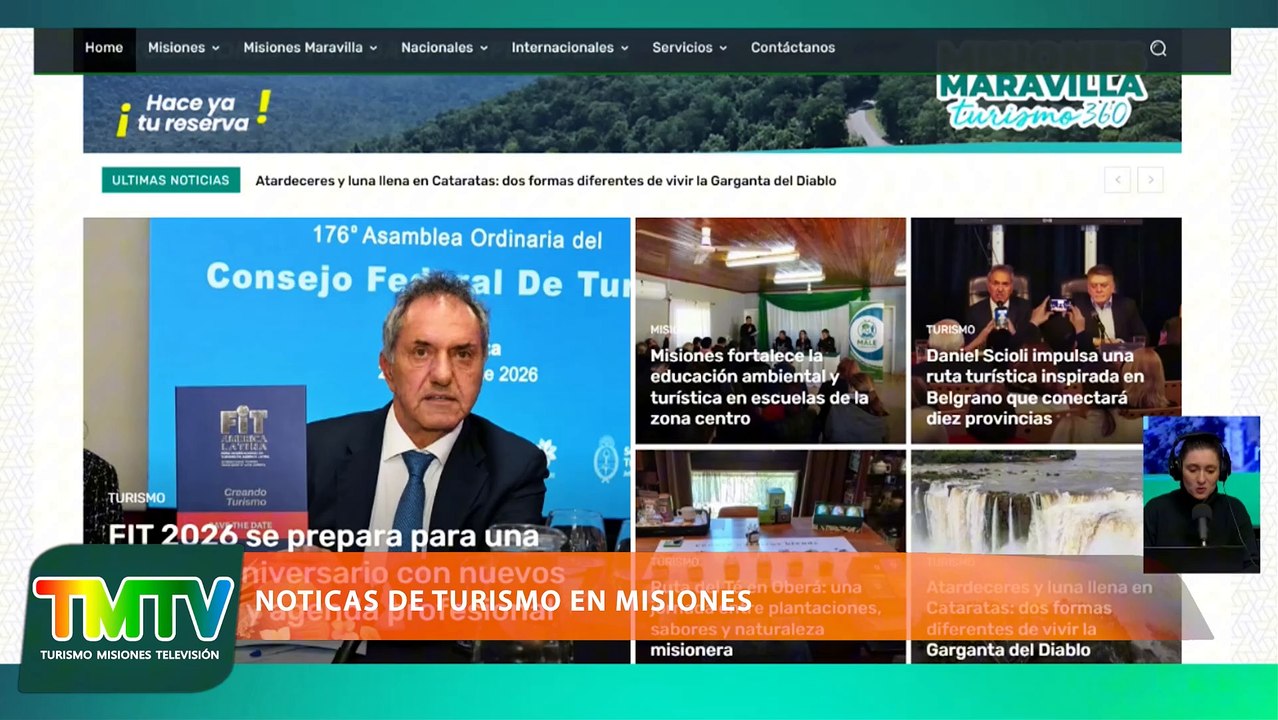1278x720 pixels.
Task: Expand the Nacionales dropdown chevron
Action: coord(484,48)
